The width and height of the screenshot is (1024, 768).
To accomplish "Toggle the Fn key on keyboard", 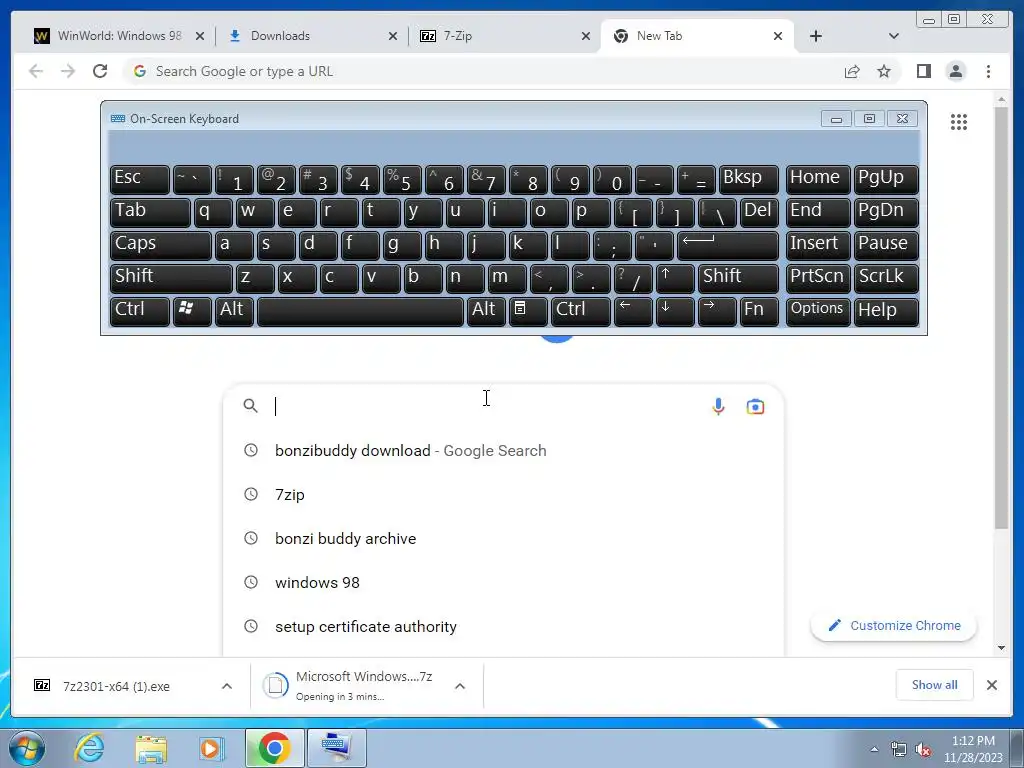I will pos(759,312).
